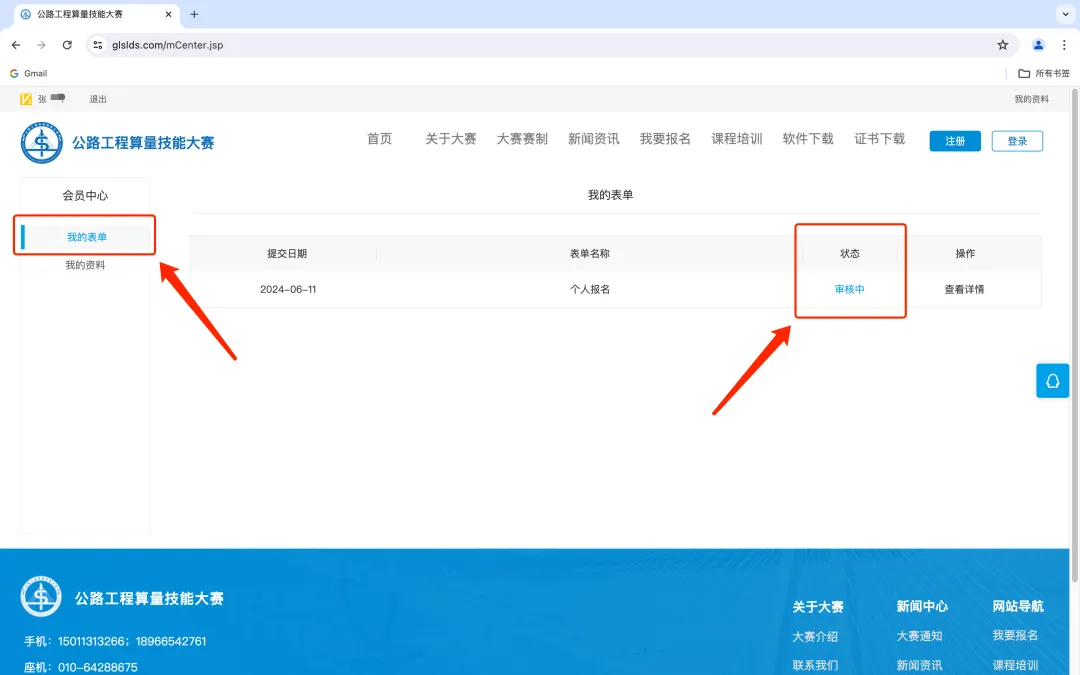Click the competition site logo icon
The width and height of the screenshot is (1080, 675).
pos(40,143)
